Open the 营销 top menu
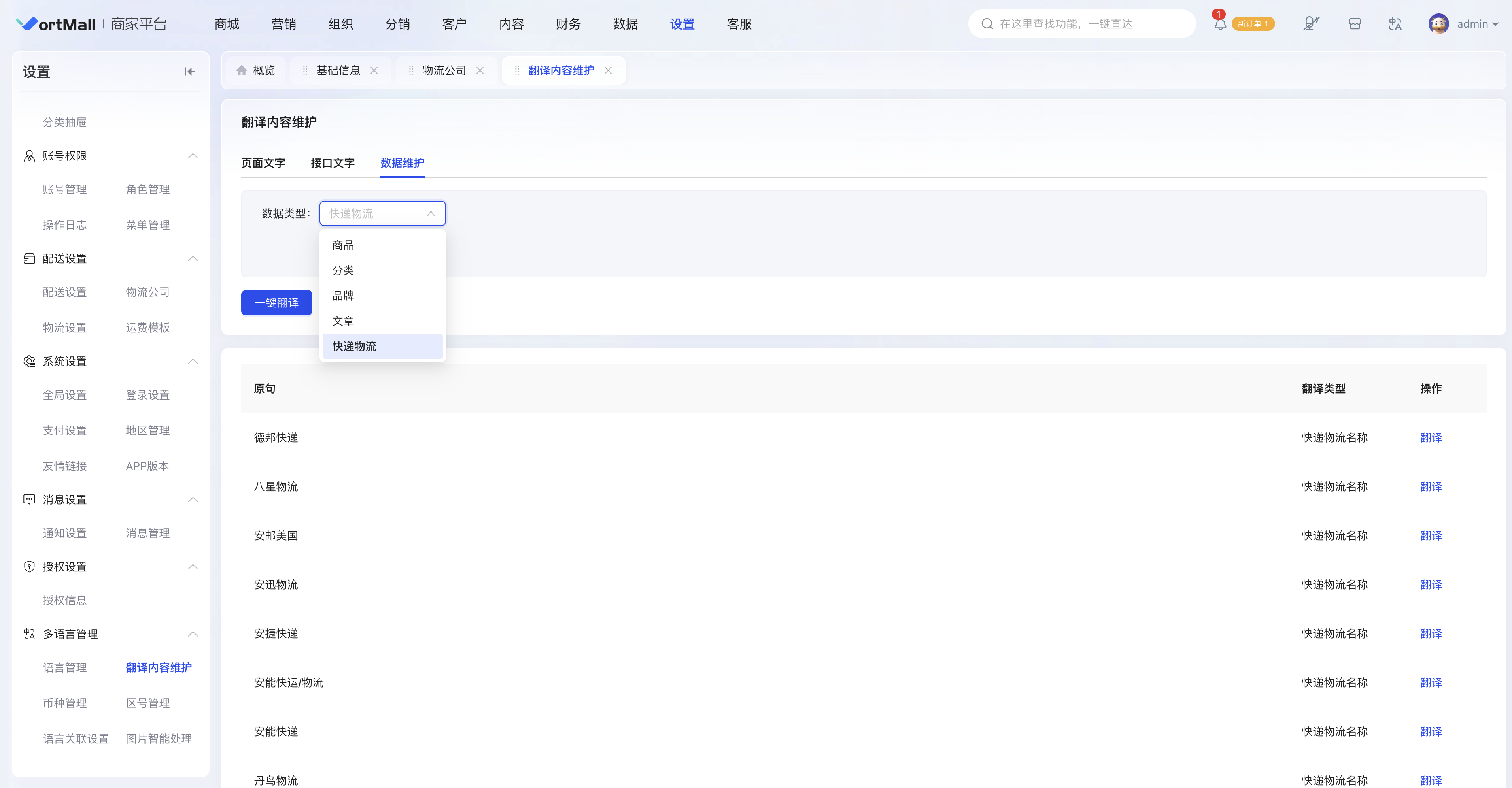Viewport: 1512px width, 788px height. coord(283,24)
